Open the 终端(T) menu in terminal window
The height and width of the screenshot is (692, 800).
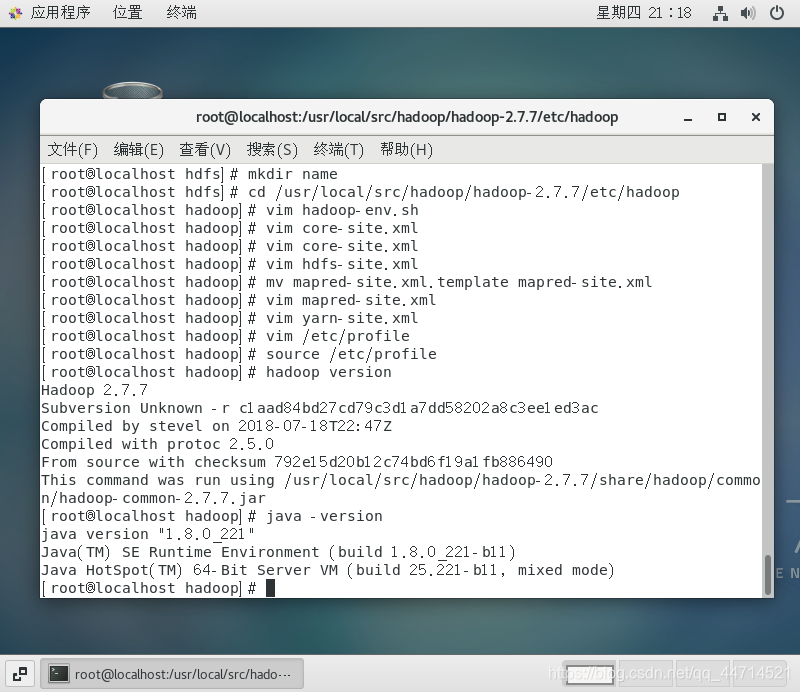point(338,150)
